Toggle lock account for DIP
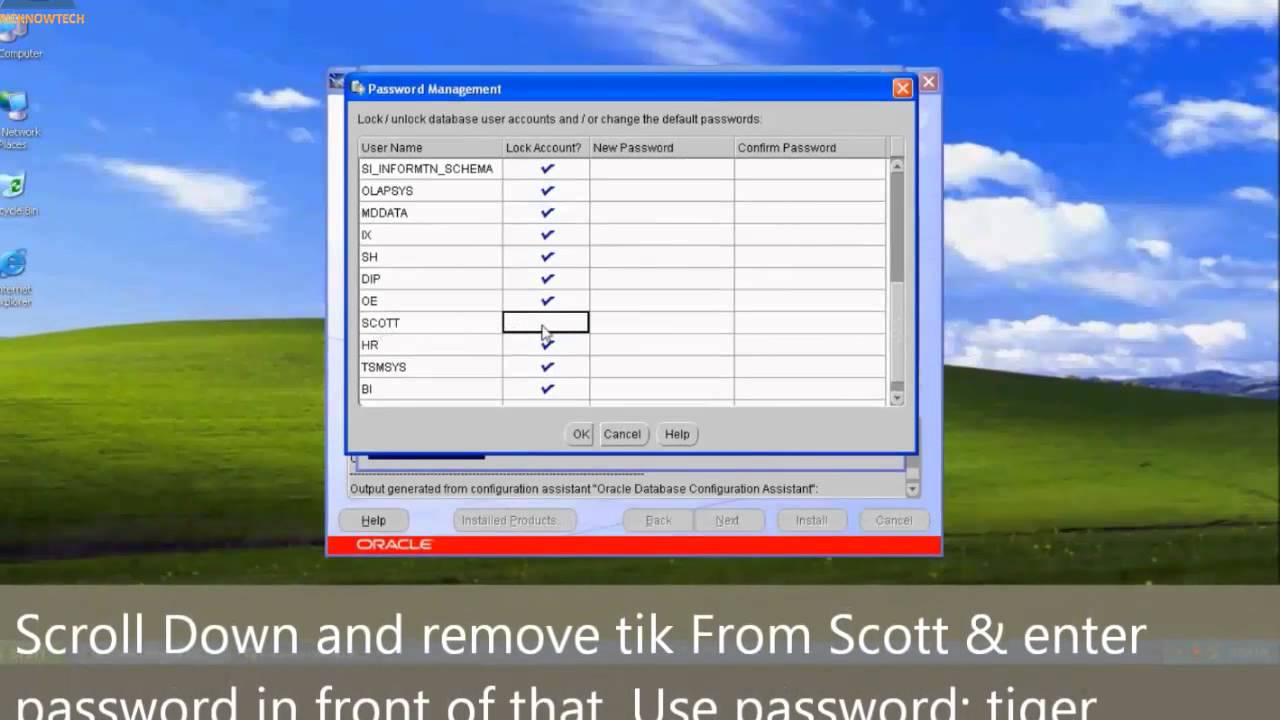This screenshot has height=720, width=1280. (x=546, y=279)
